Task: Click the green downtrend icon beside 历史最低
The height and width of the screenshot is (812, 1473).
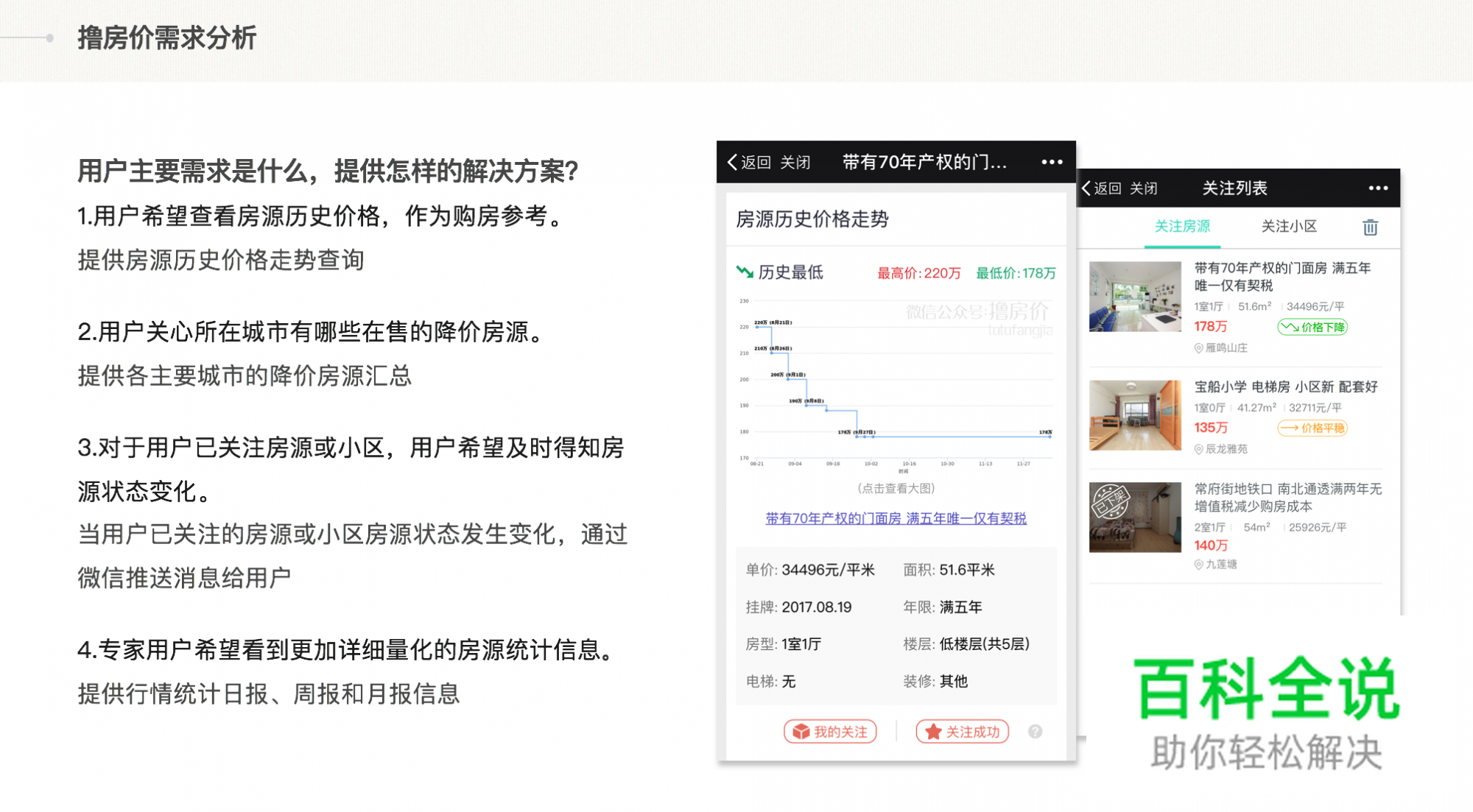Action: tap(744, 272)
